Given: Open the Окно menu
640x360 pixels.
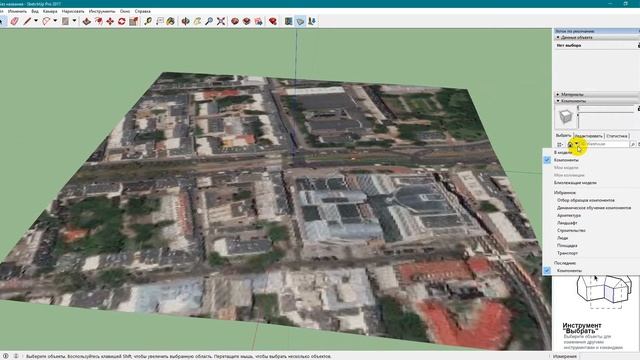Looking at the screenshot, I should 125,11.
